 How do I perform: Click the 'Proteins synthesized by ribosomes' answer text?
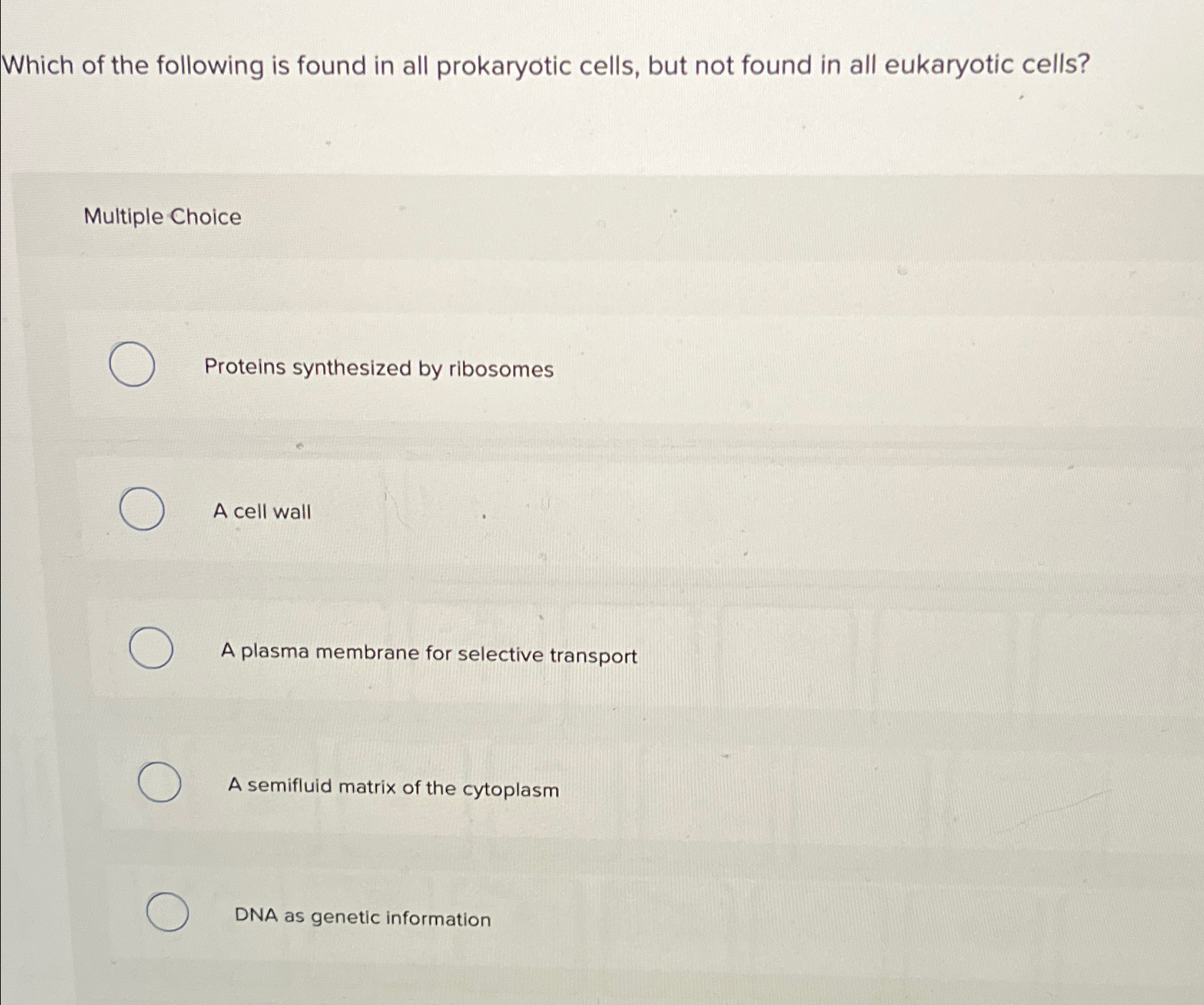click(x=379, y=368)
